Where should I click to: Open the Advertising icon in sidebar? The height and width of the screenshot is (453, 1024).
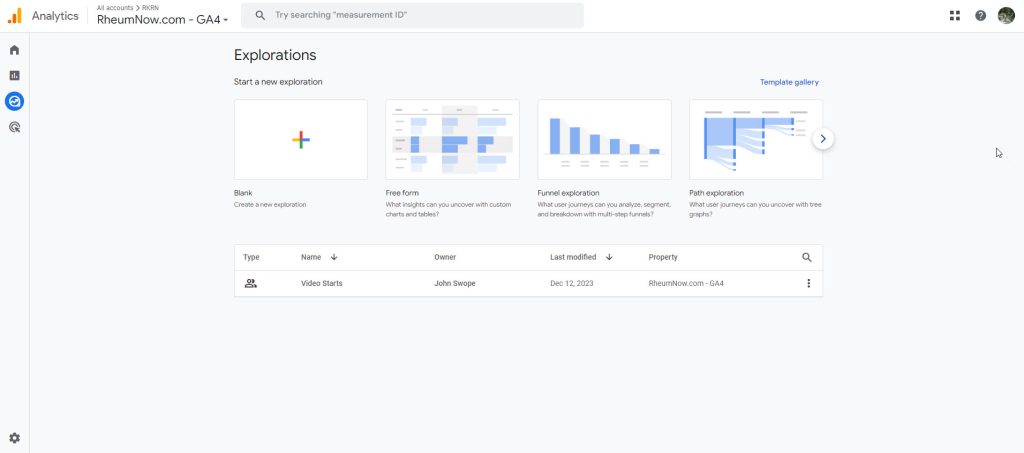[x=14, y=127]
